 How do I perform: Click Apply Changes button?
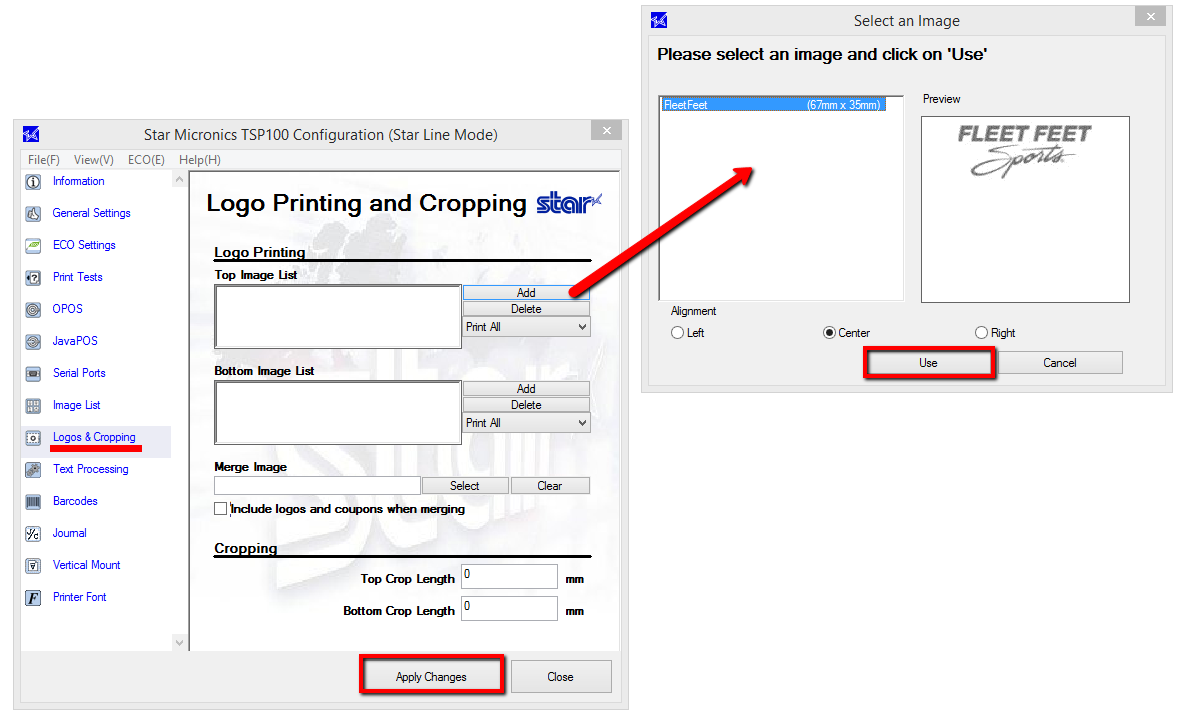(x=431, y=677)
